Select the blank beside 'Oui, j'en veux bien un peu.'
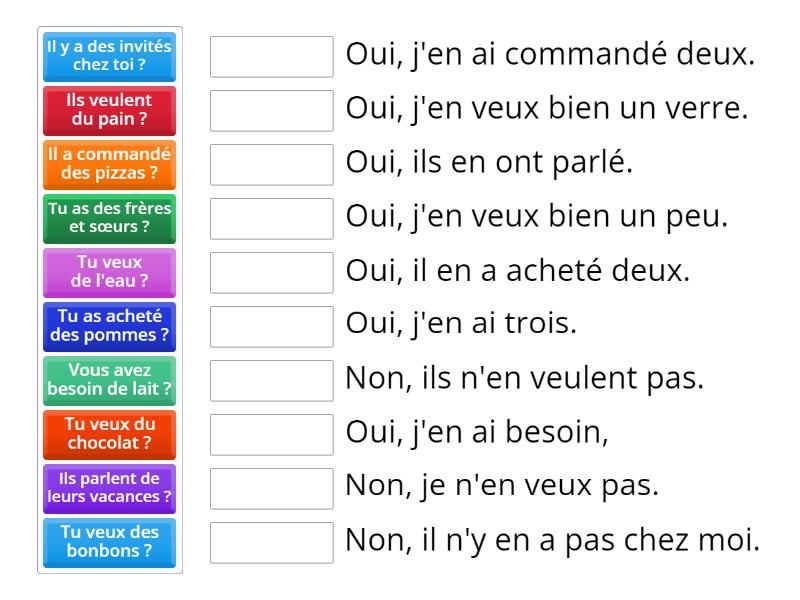Screen dimensions: 800x600 pos(271,220)
